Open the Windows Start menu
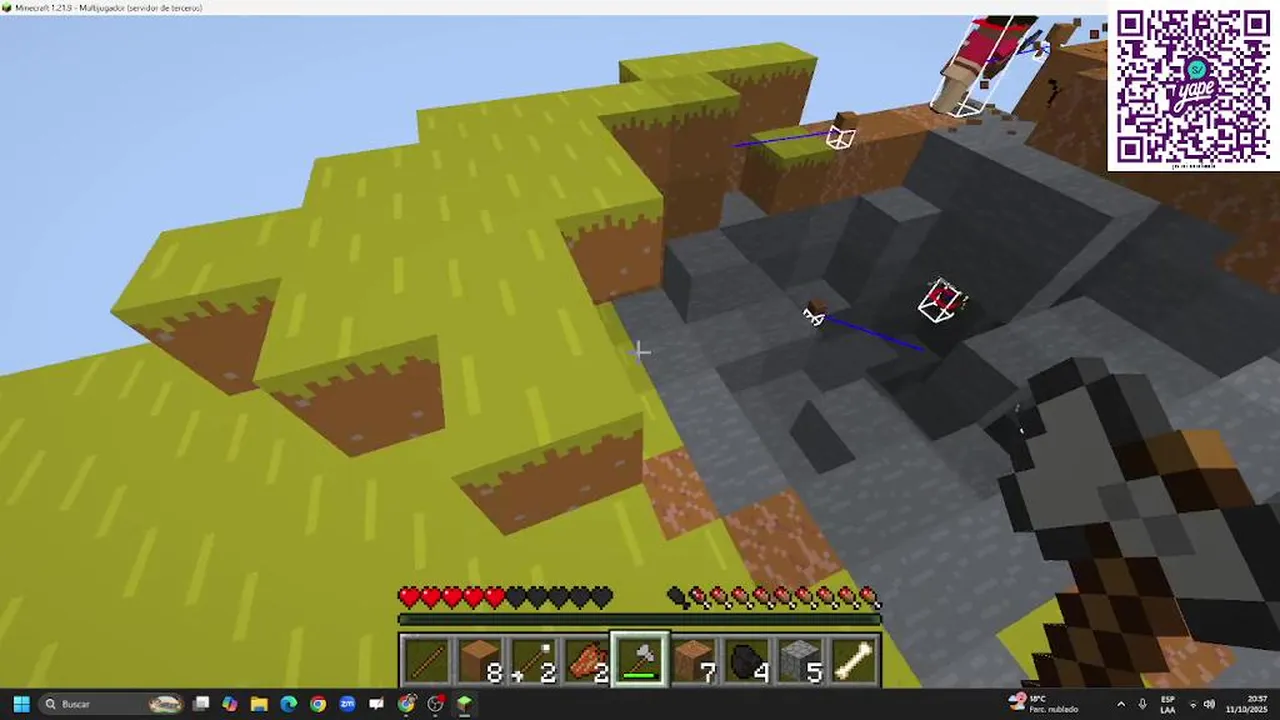The image size is (1280, 720). [x=21, y=704]
